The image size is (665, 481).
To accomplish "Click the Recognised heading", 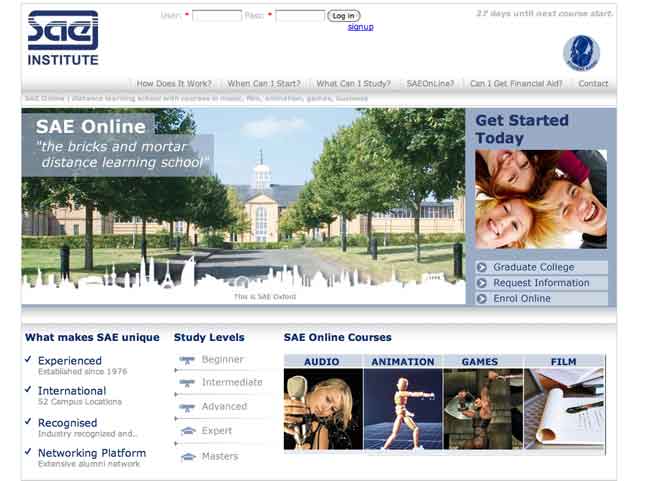I will 67,423.
